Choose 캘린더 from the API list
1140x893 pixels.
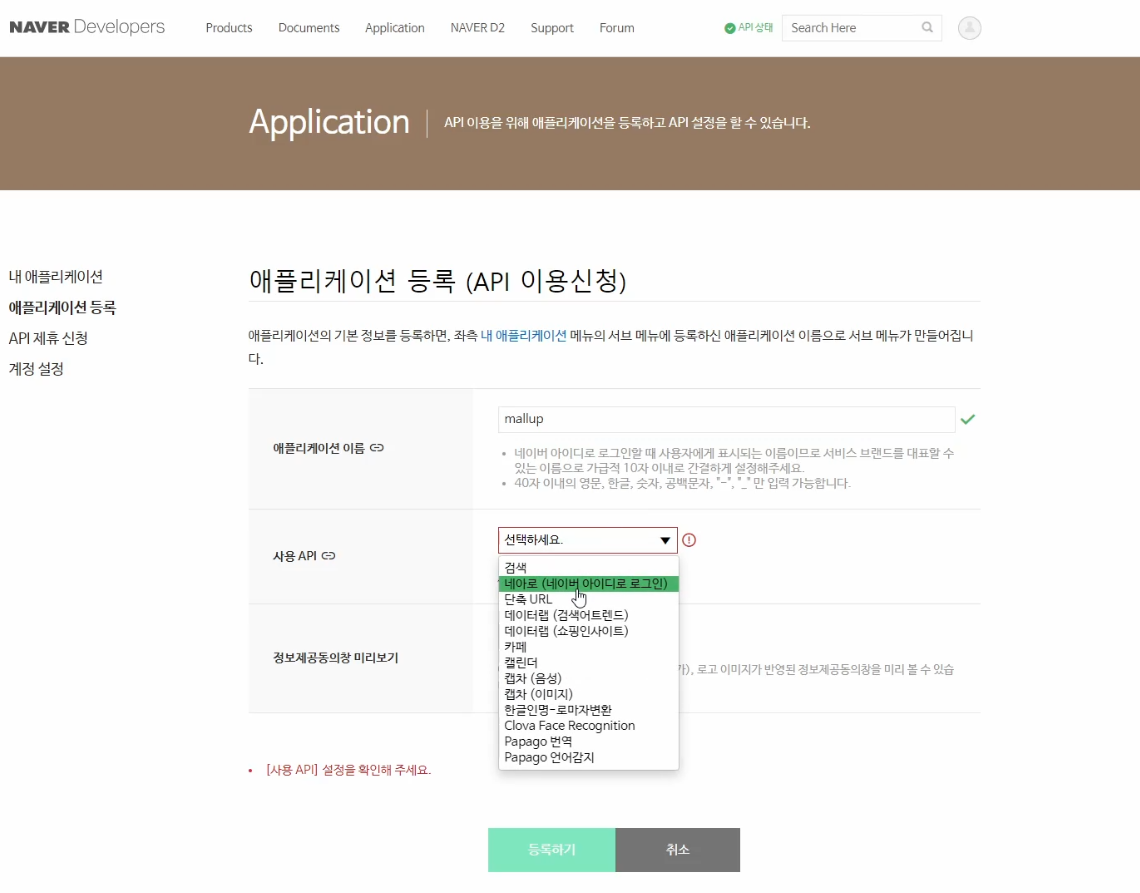588,662
